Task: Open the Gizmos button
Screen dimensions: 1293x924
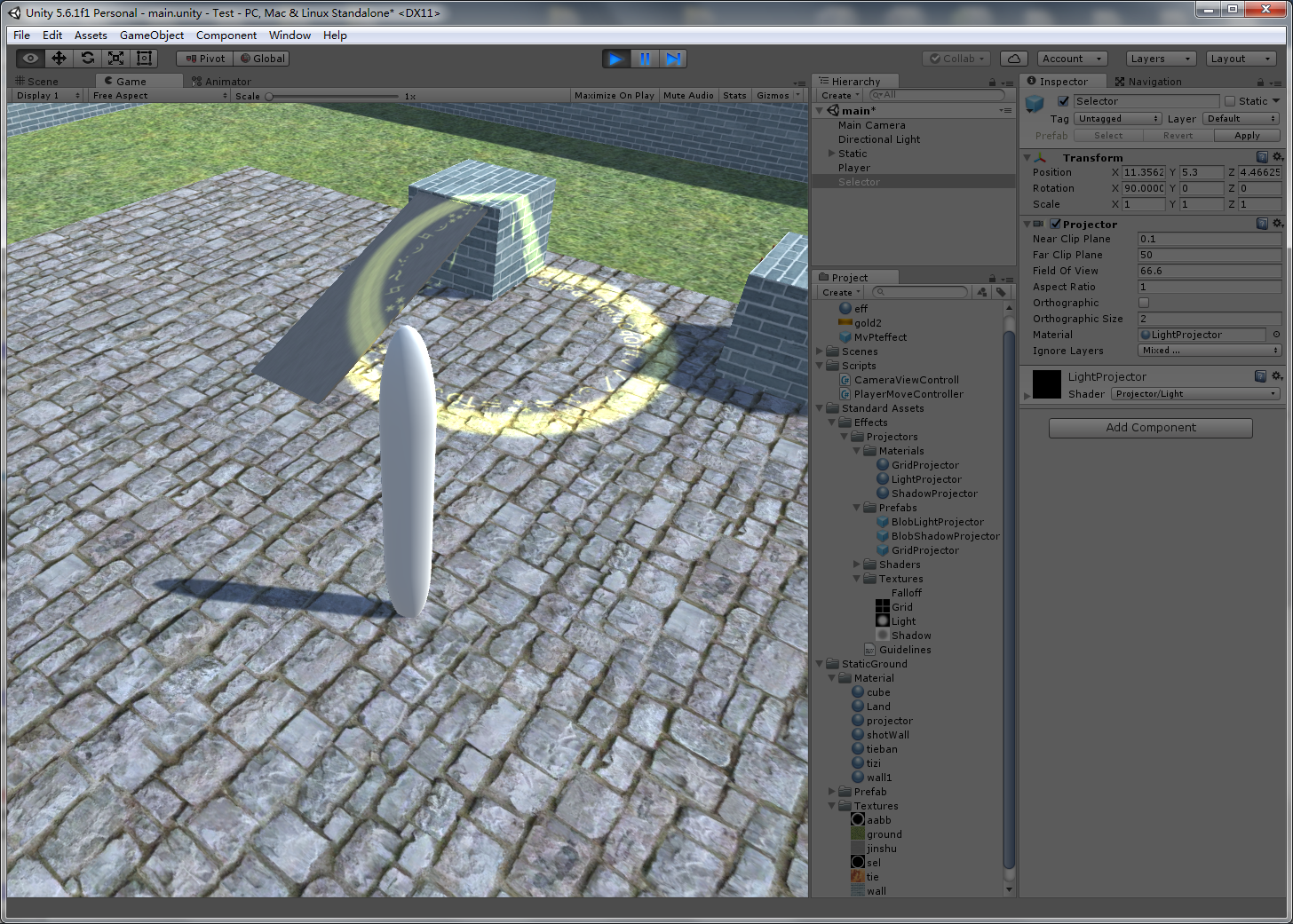Action: click(778, 96)
